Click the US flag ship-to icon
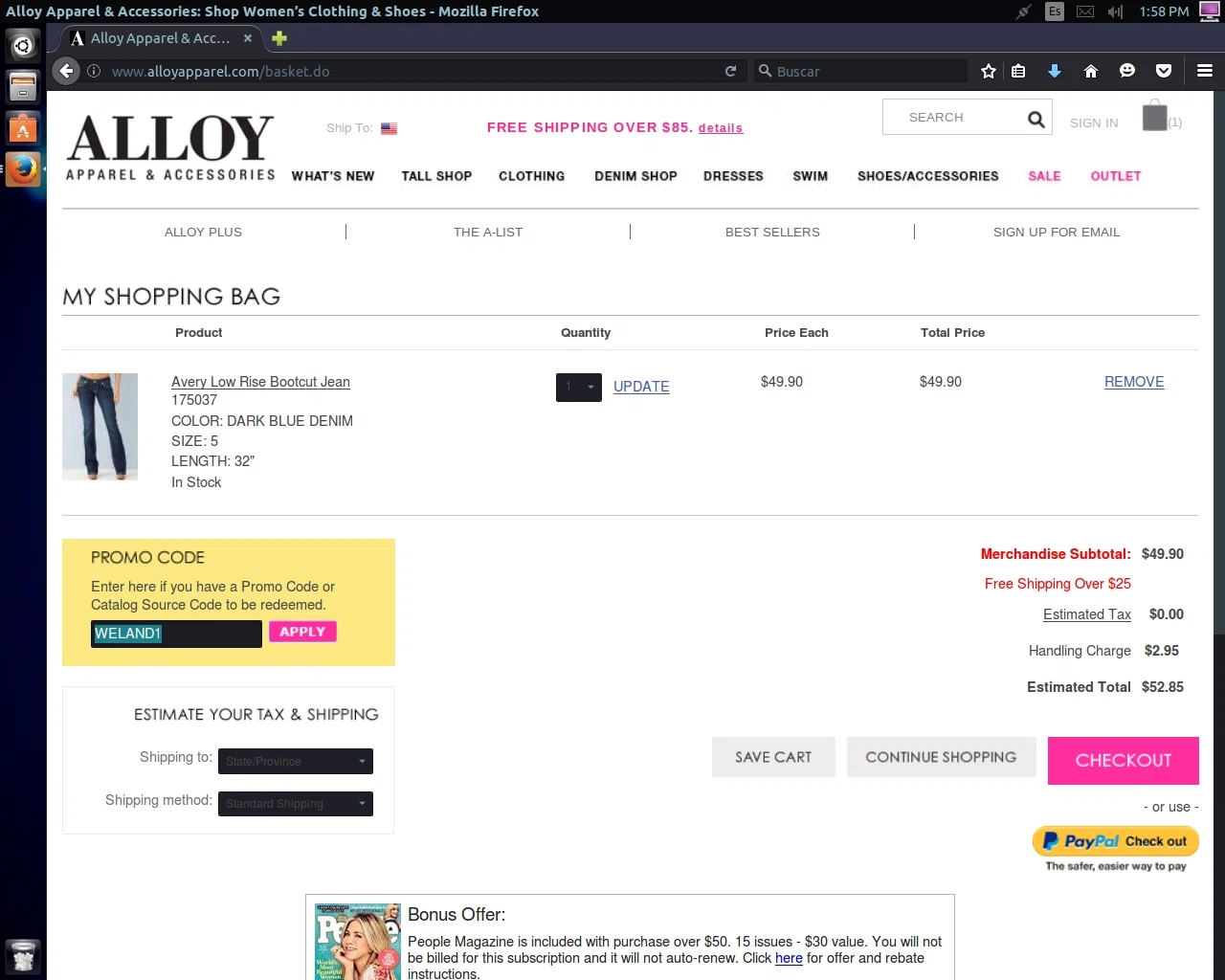Image resolution: width=1225 pixels, height=980 pixels. tap(389, 128)
